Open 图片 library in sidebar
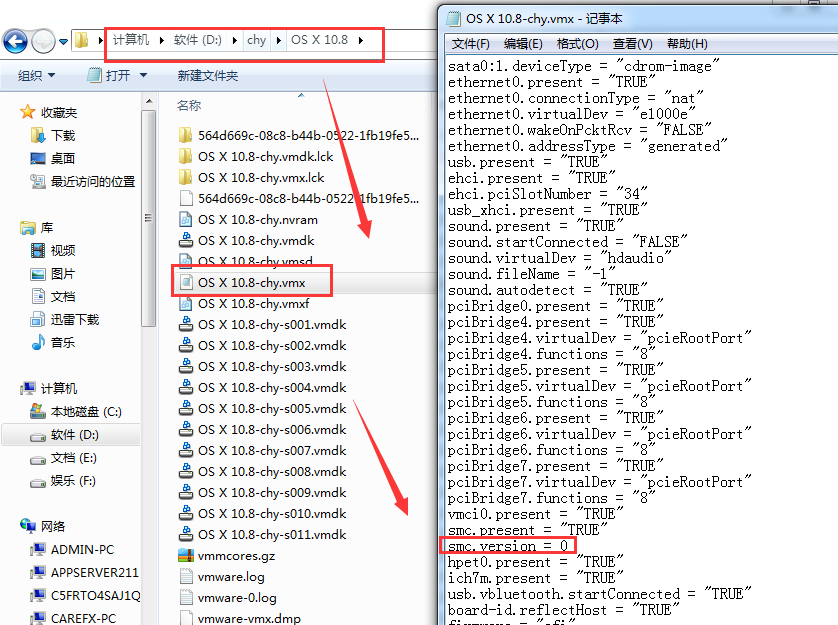Image resolution: width=838 pixels, height=625 pixels. point(53,274)
